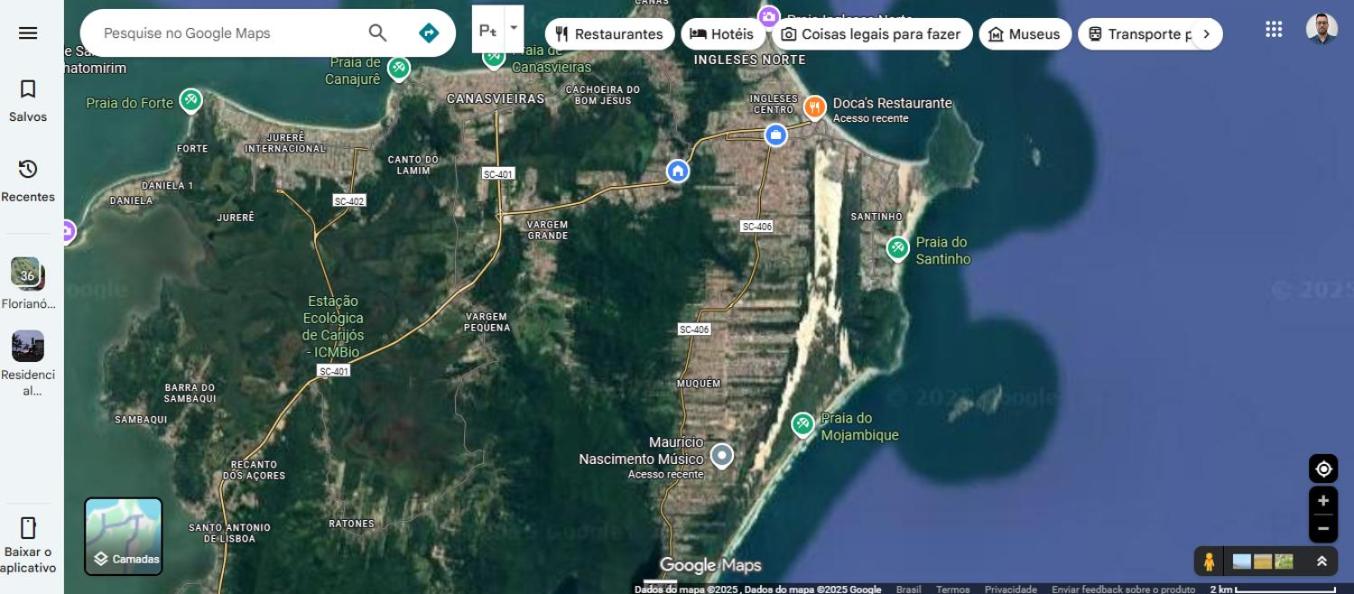The width and height of the screenshot is (1354, 594).
Task: Center map on my location
Action: tap(1323, 469)
